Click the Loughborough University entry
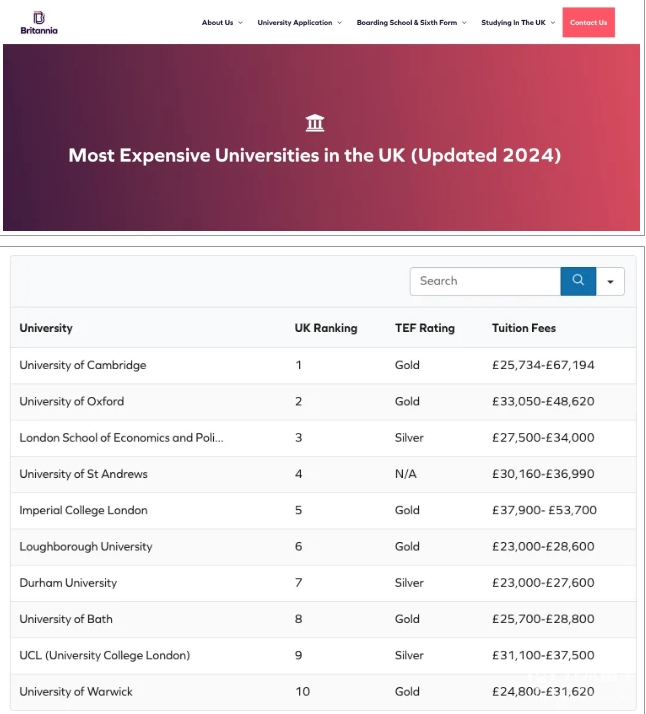 [86, 546]
